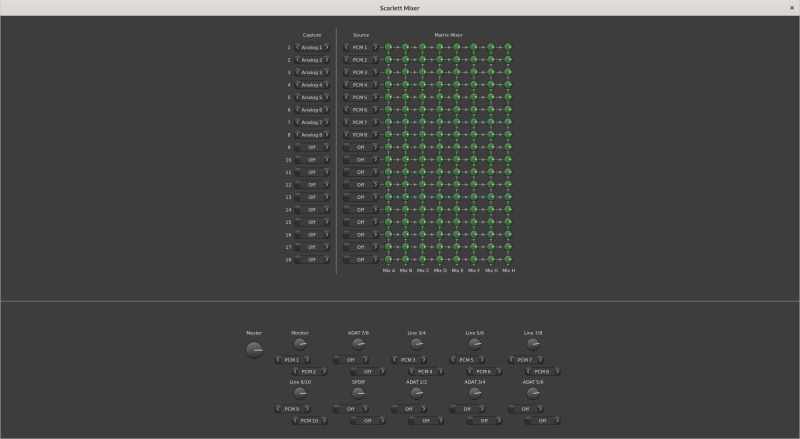Click previous arrow on Source row 4 PCM 4
Screen dimensions: 800x439
click(346, 85)
